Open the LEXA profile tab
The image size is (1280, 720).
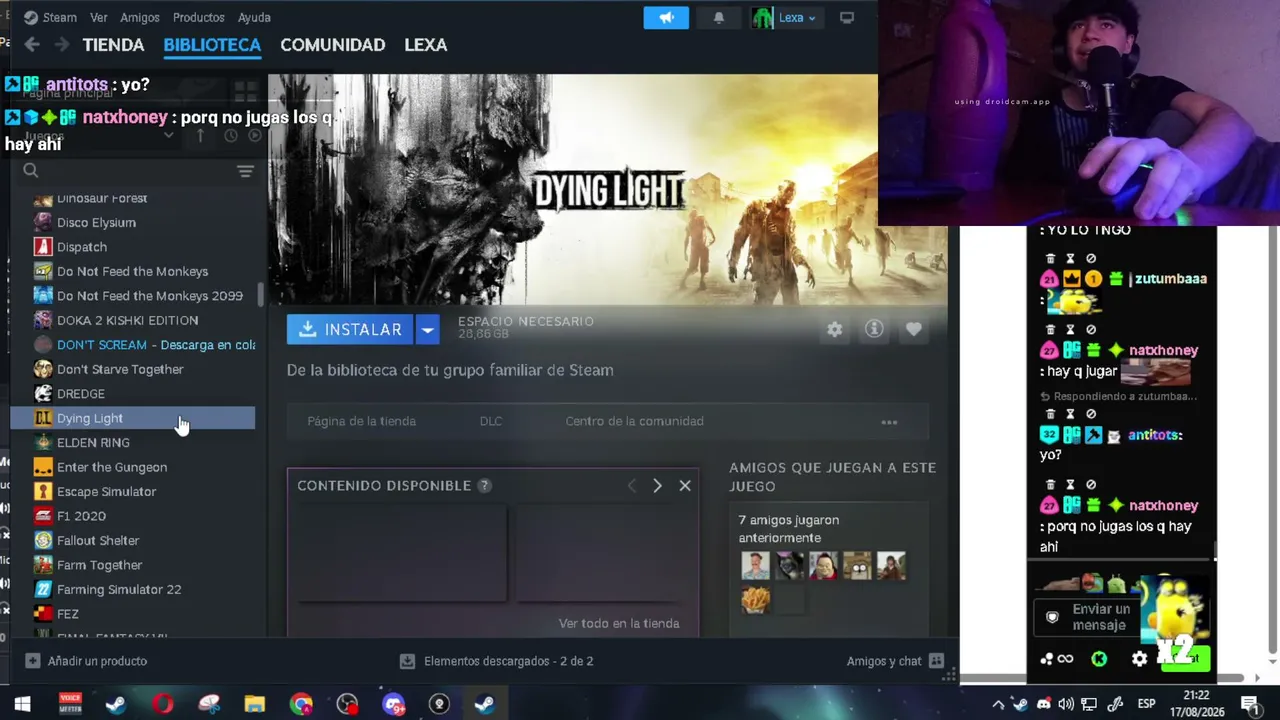click(425, 45)
